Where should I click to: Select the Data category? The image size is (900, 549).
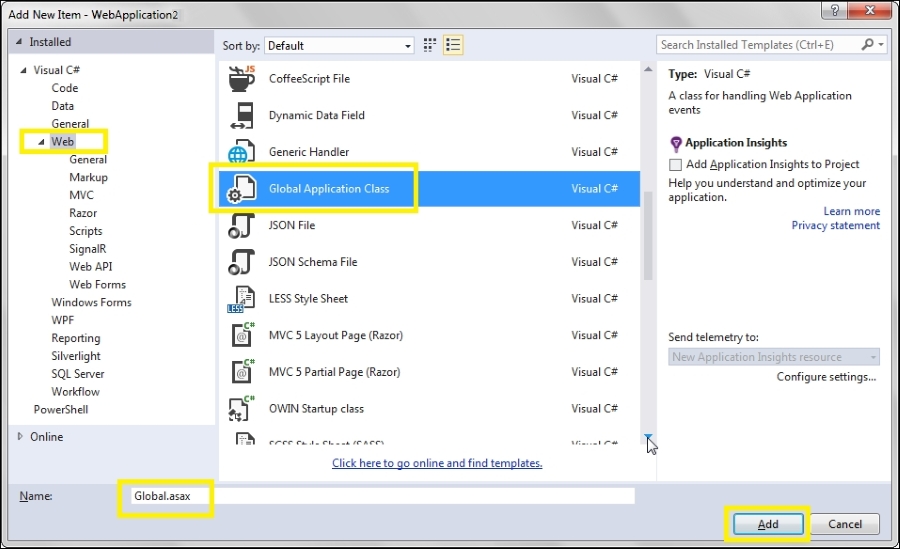pyautogui.click(x=63, y=106)
